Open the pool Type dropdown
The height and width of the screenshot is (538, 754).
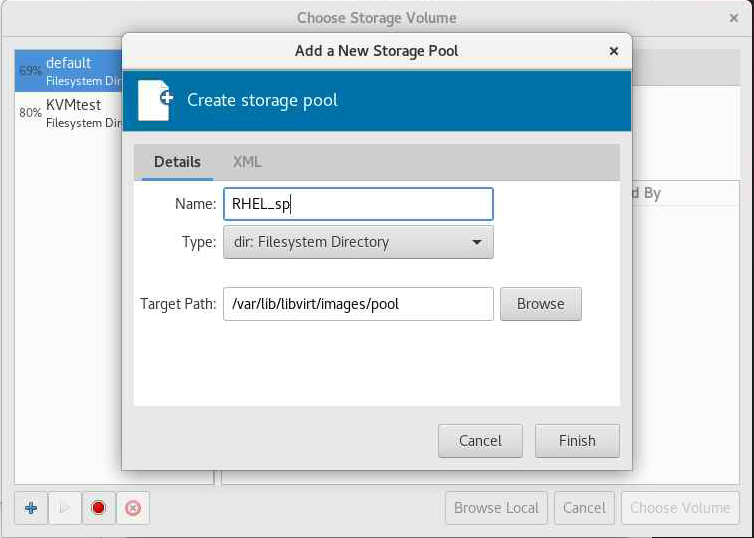click(x=358, y=242)
